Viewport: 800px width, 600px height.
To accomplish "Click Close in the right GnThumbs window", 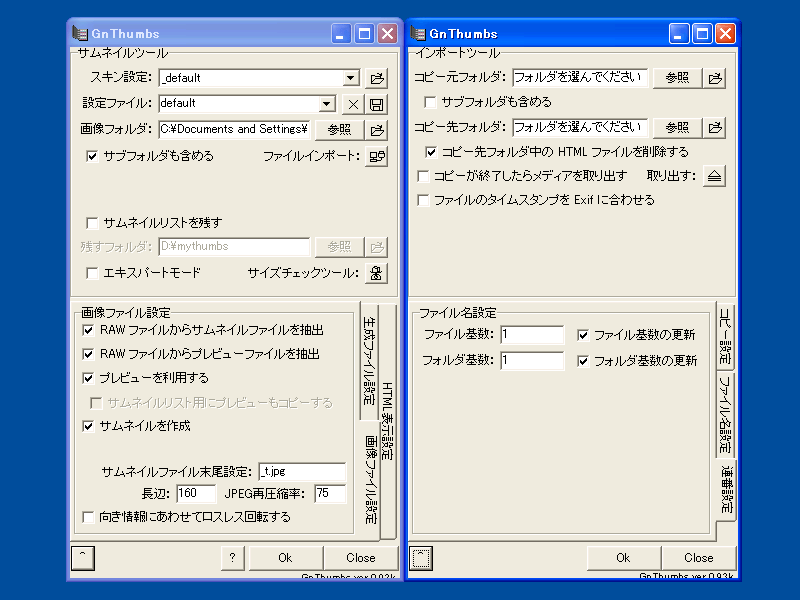I will click(x=698, y=558).
